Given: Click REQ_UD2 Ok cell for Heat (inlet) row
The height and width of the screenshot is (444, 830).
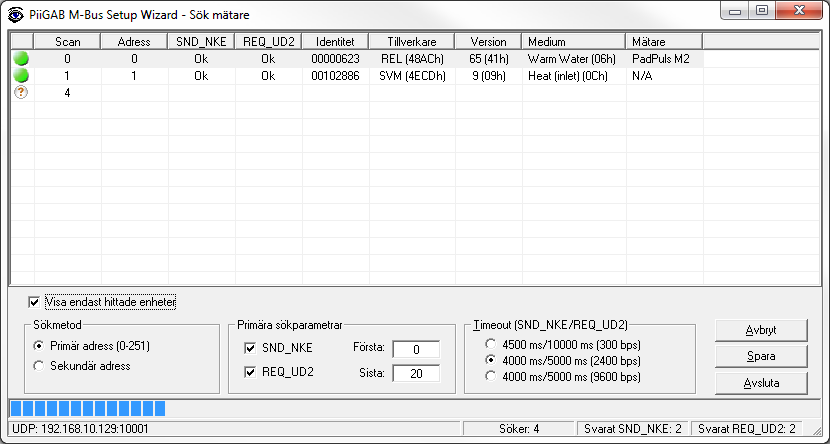Looking at the screenshot, I should click(x=268, y=76).
